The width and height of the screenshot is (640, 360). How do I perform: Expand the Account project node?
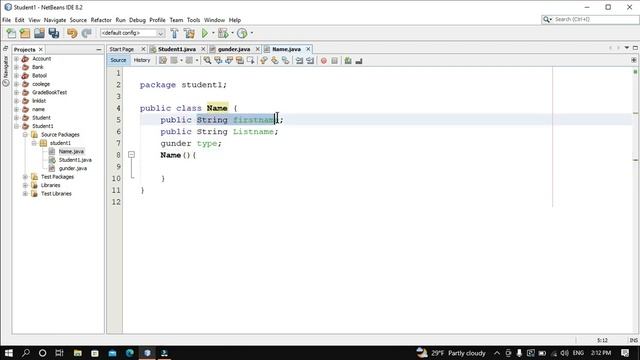coord(17,59)
